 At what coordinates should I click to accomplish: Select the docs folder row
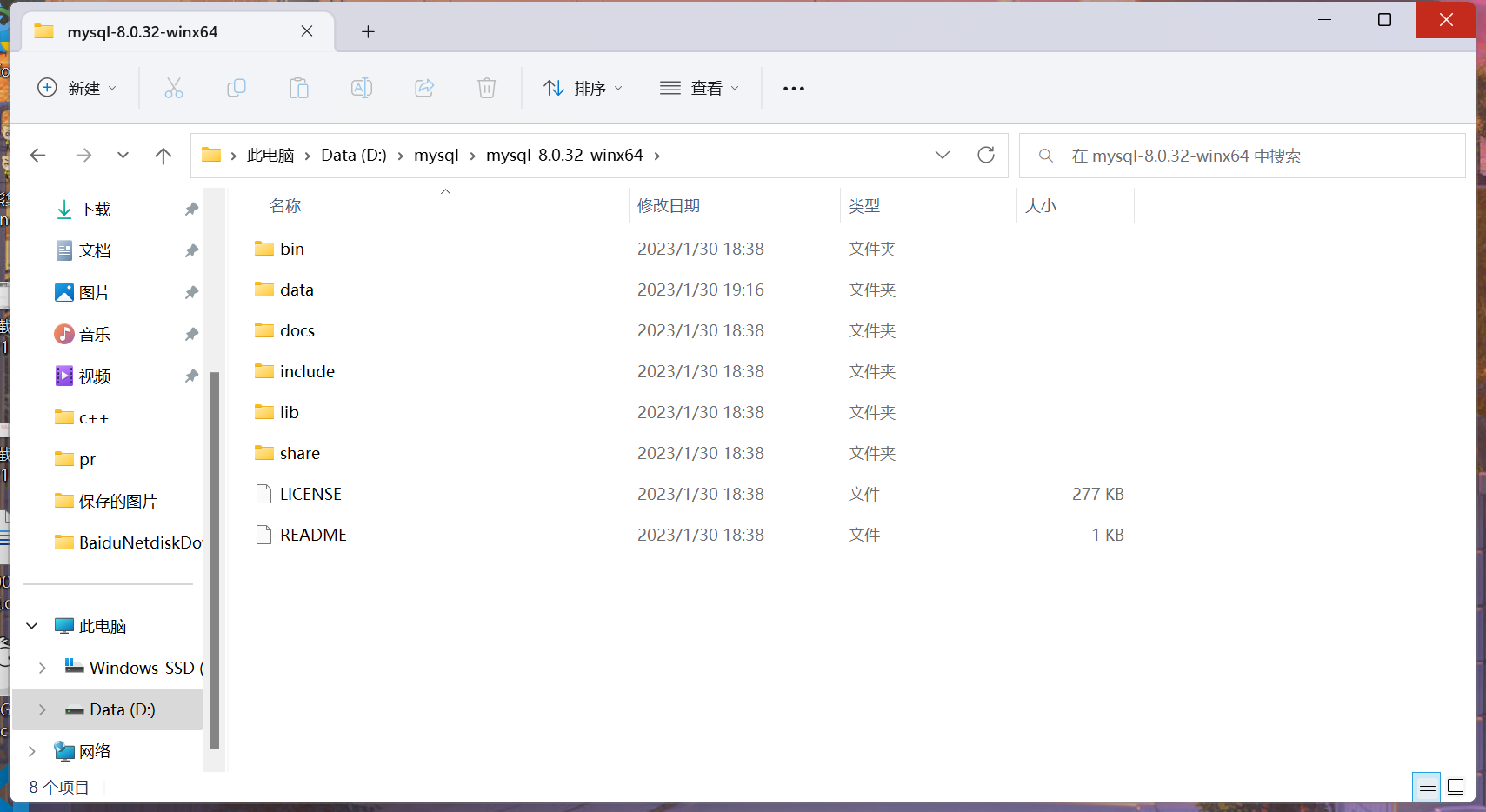tap(690, 330)
